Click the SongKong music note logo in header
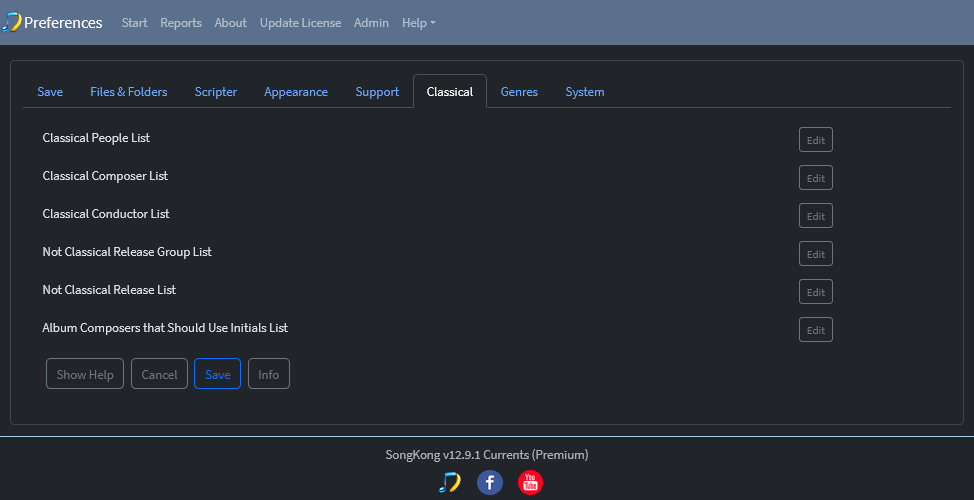 (11, 22)
